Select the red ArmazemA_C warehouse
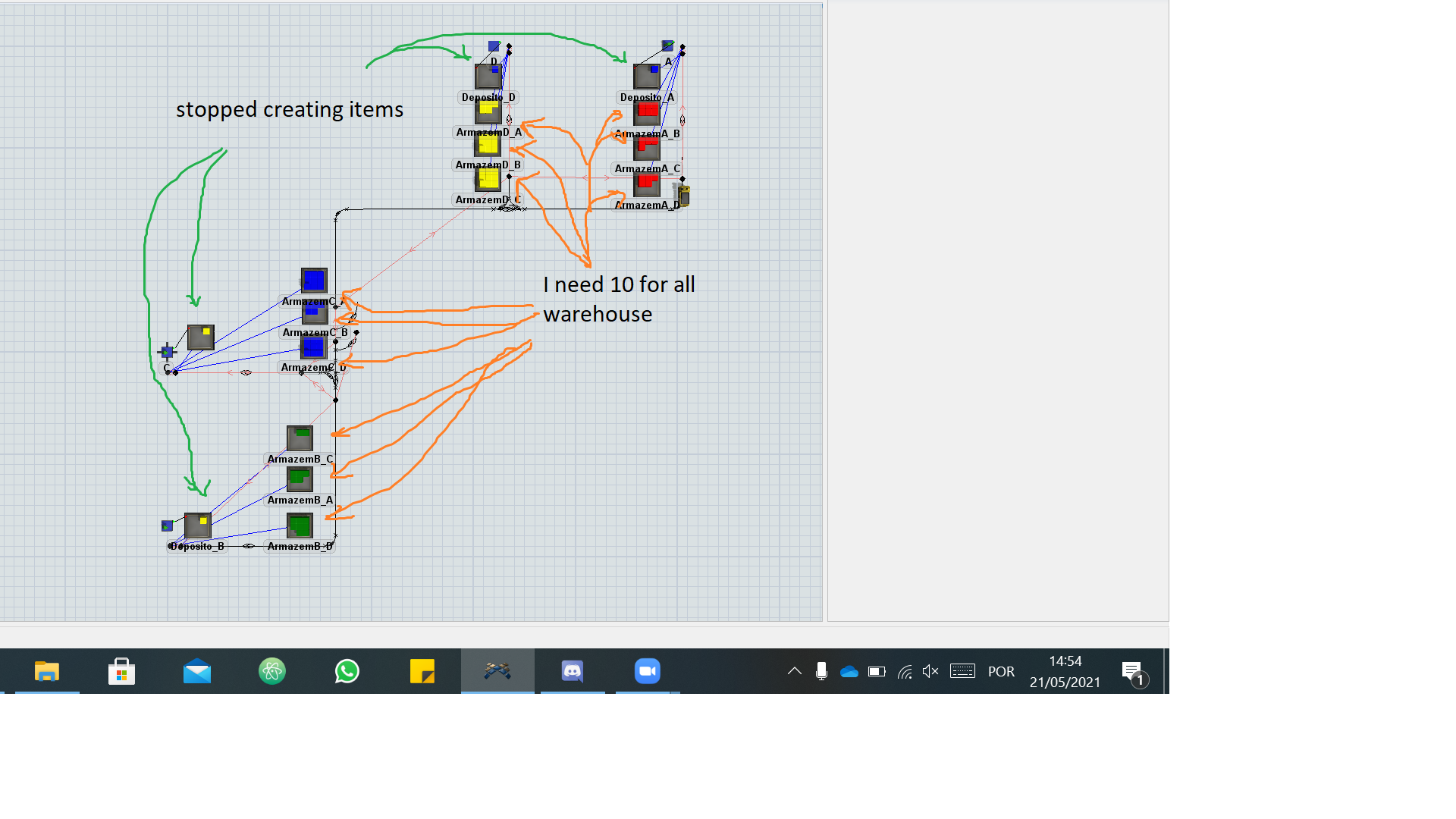 click(647, 148)
